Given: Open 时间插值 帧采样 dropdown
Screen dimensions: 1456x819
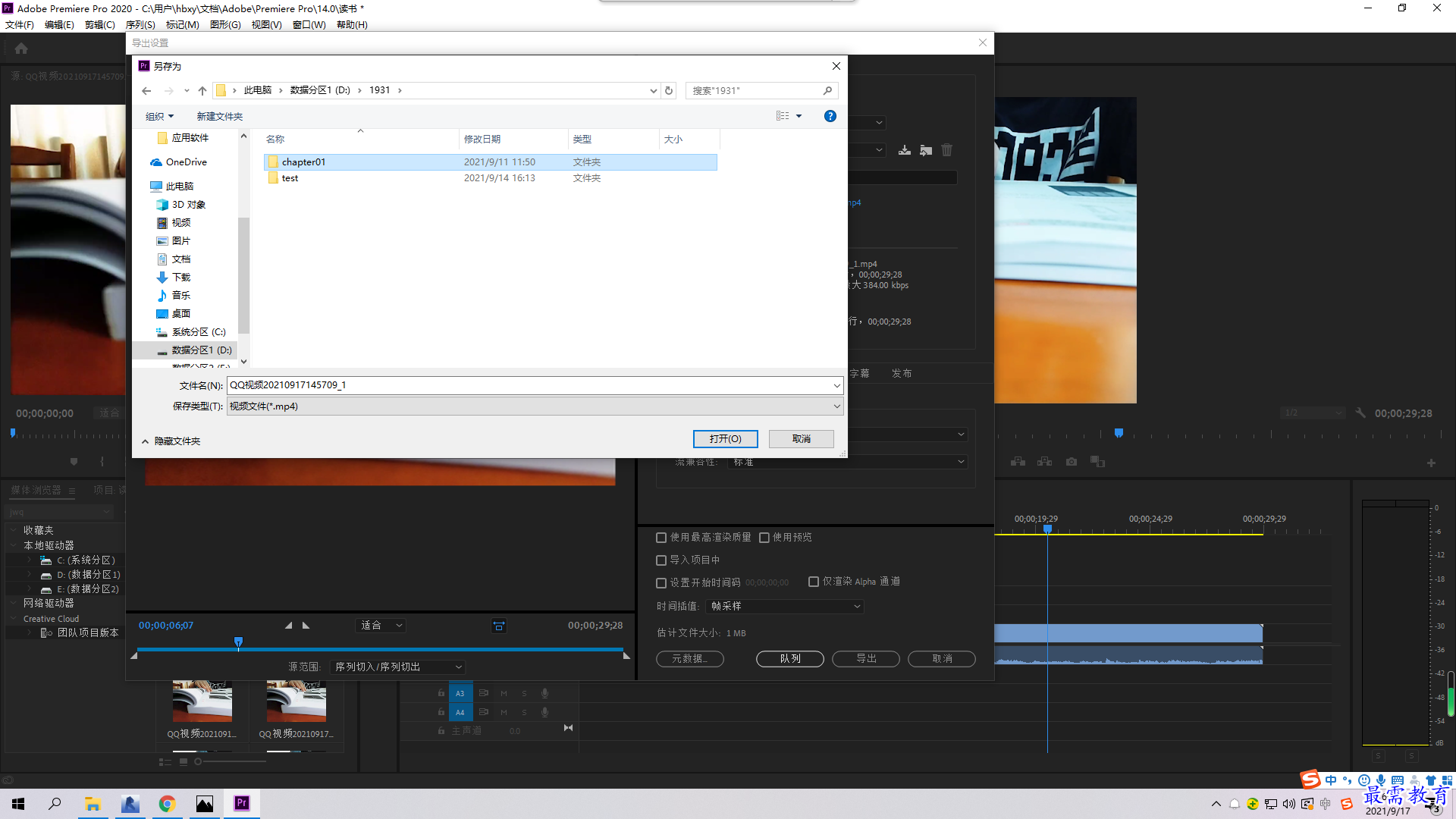Looking at the screenshot, I should click(784, 607).
